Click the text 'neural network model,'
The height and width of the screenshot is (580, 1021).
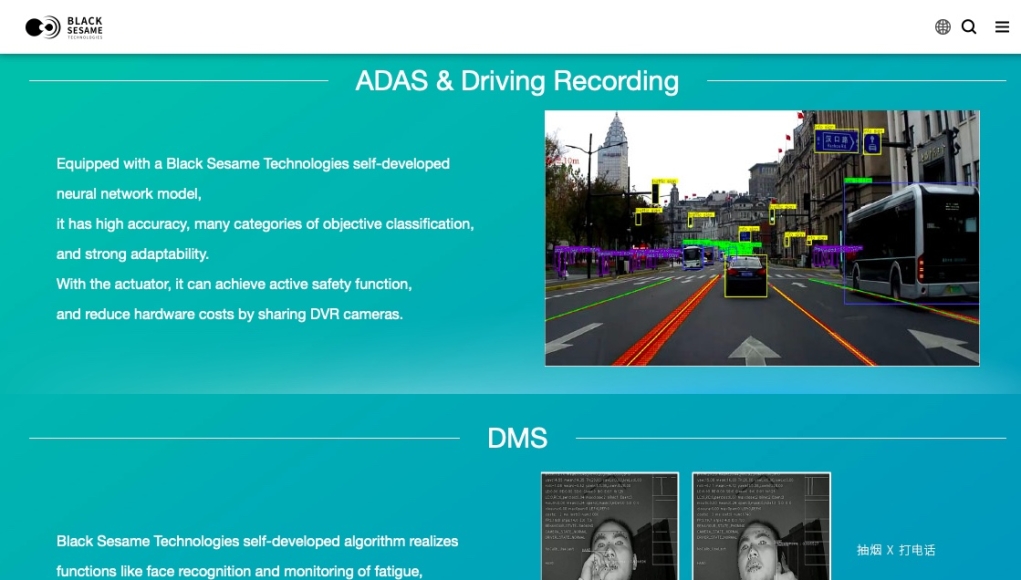pos(129,194)
